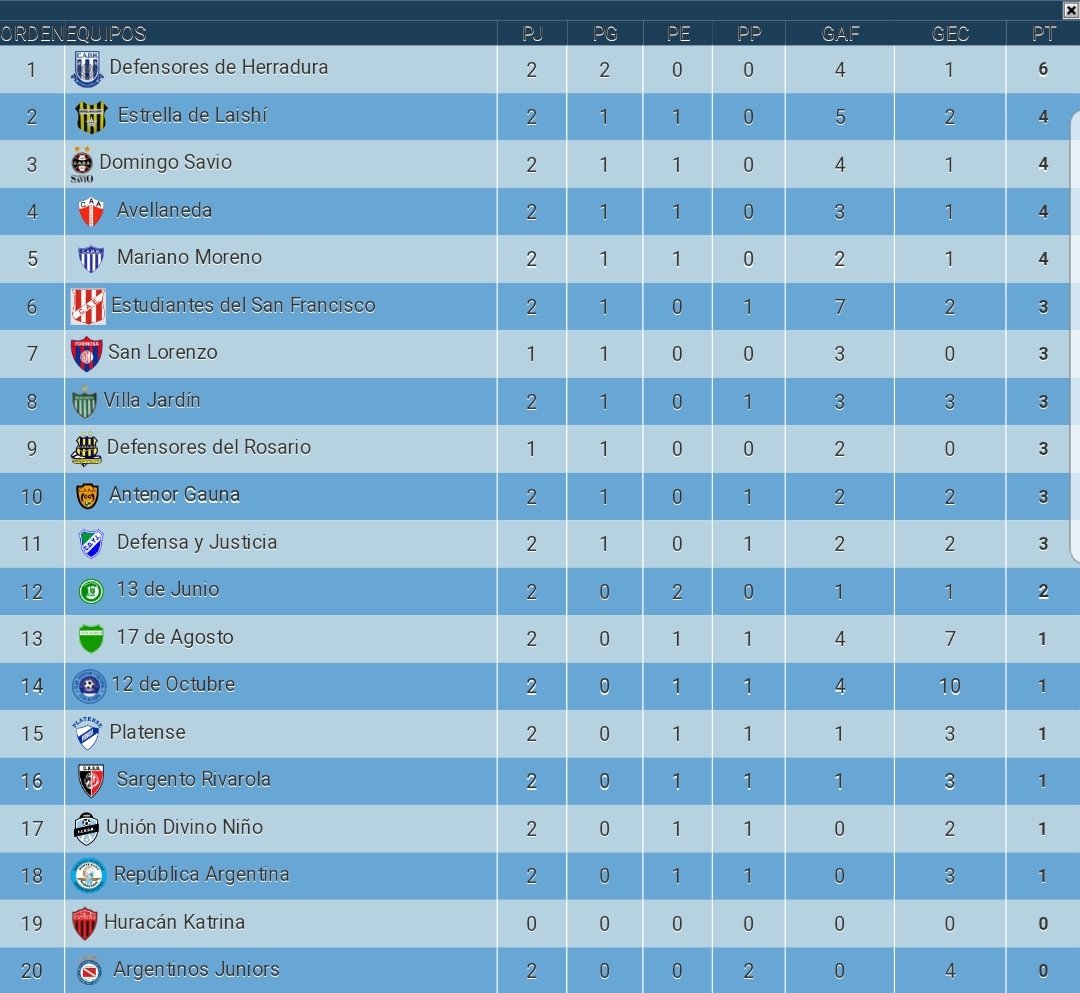The height and width of the screenshot is (993, 1080).
Task: Click the 13 de Junio green circular badge
Action: [x=91, y=591]
